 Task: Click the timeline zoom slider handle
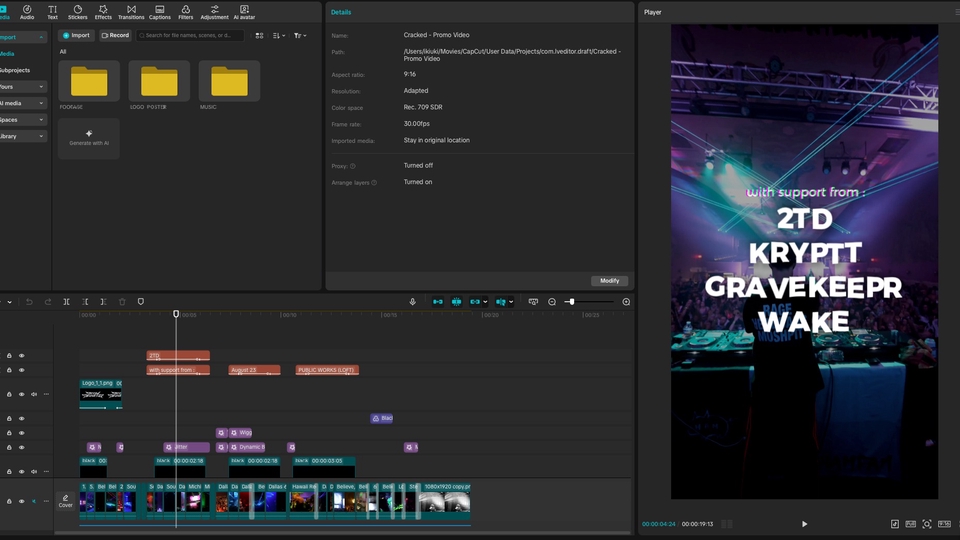pyautogui.click(x=570, y=302)
